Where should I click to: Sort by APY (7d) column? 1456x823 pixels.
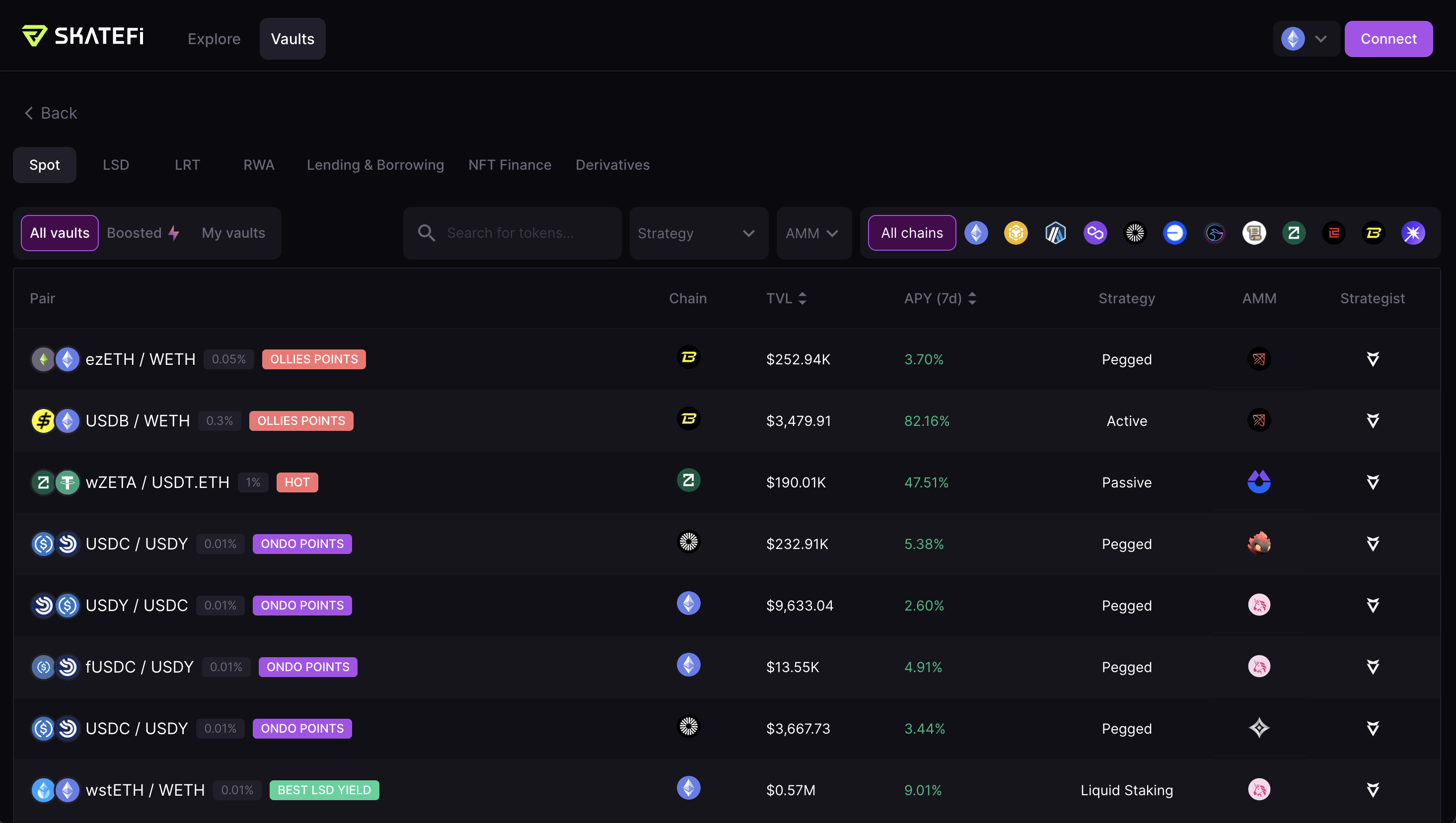tap(940, 298)
